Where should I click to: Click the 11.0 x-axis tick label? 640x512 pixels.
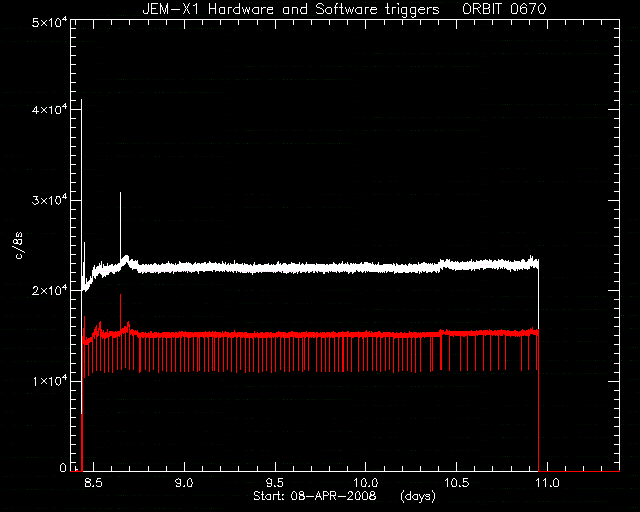[x=547, y=483]
